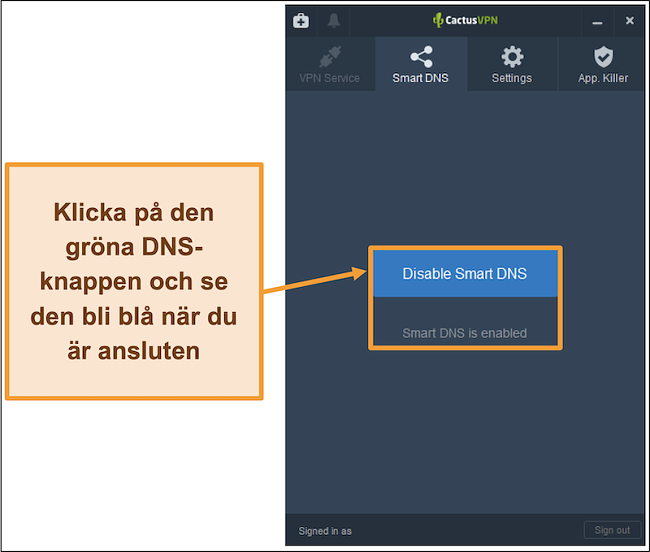Open the first-aid support kit icon

pos(301,20)
